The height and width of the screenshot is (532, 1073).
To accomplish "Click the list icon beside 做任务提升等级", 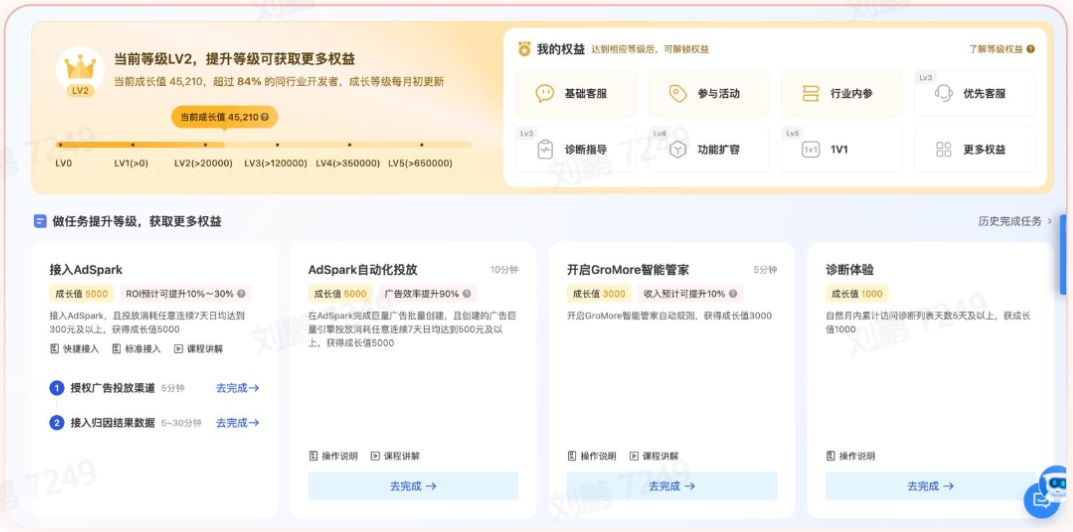I will pos(40,221).
